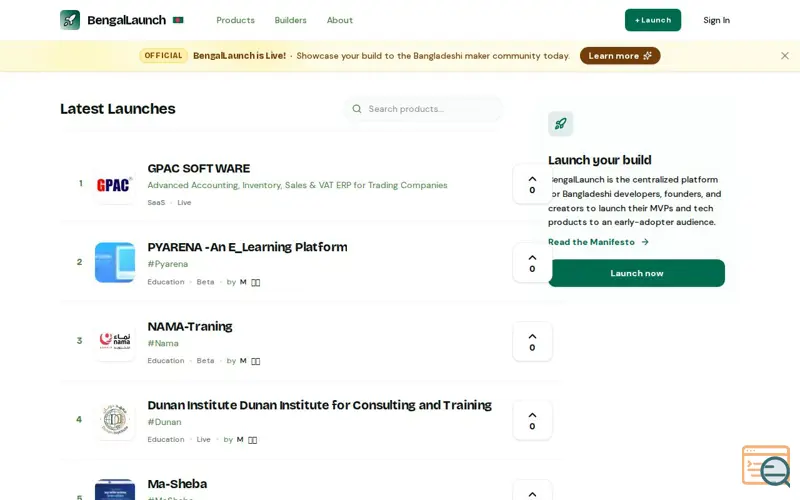800x500 pixels.
Task: Click the BengalLaunch is Live! banner text
Action: coord(239,56)
